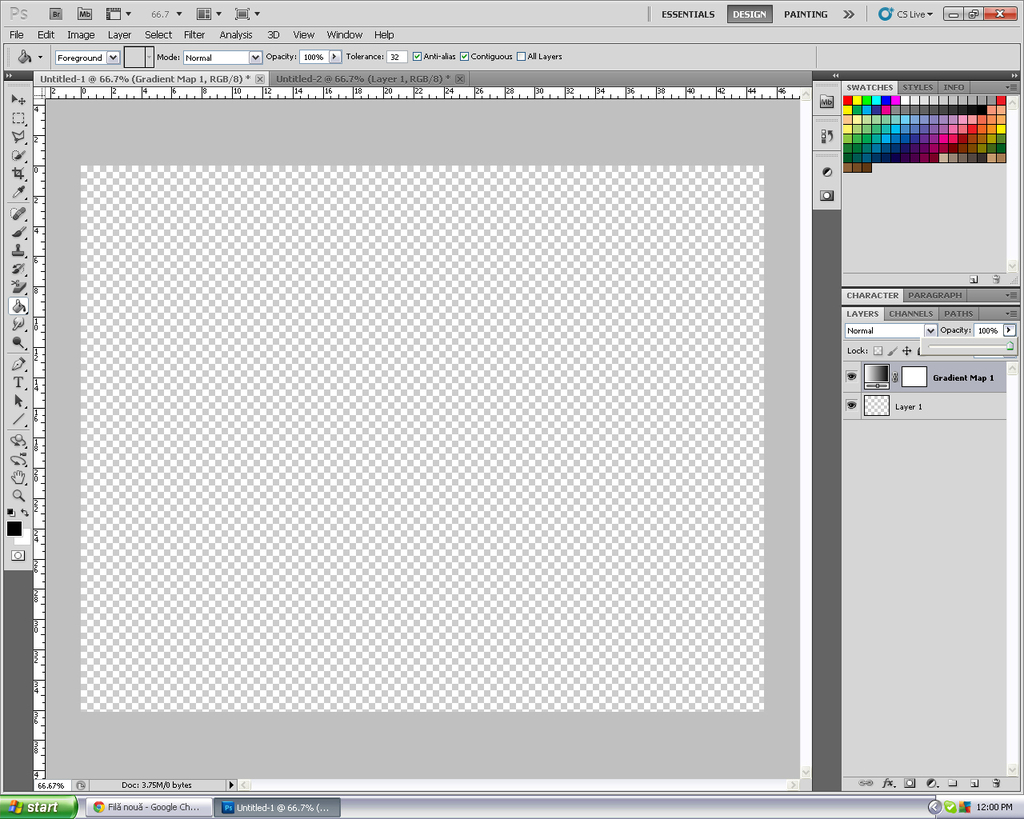The image size is (1024, 819).
Task: Switch to the Painting workspace
Action: point(805,14)
